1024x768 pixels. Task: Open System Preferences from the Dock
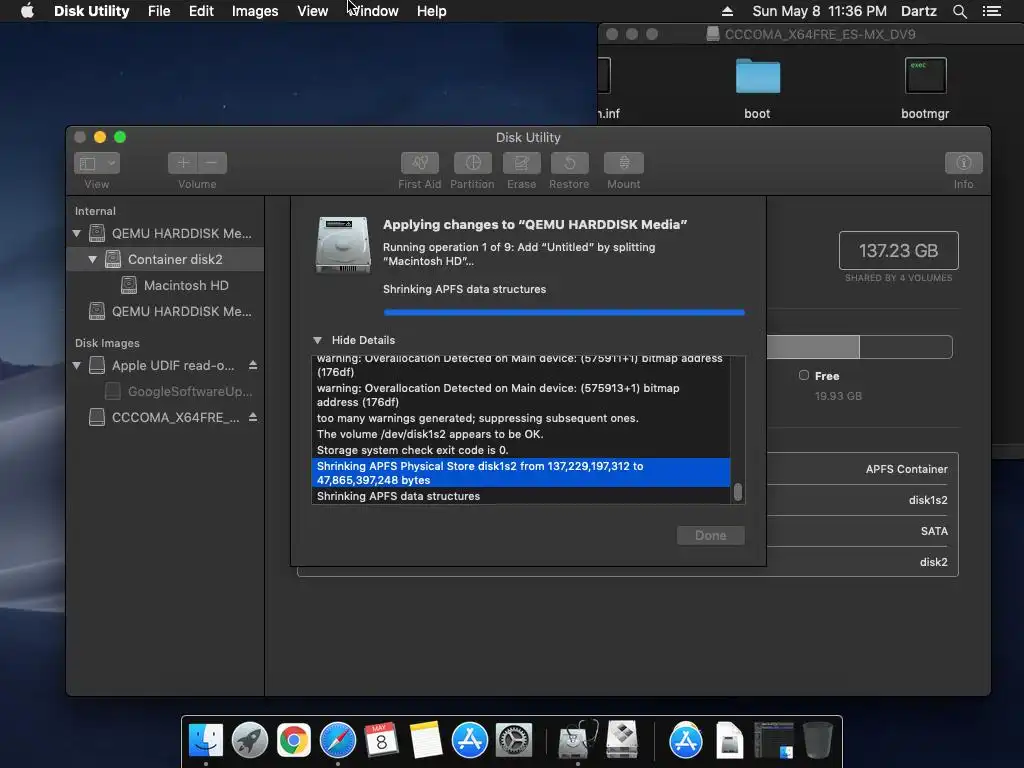point(514,741)
